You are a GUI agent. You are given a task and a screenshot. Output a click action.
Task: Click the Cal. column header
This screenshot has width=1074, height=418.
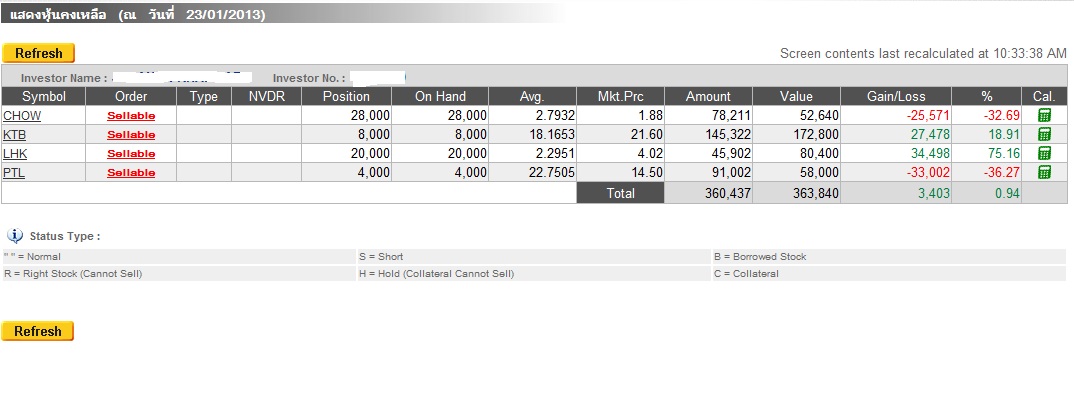tap(1045, 96)
